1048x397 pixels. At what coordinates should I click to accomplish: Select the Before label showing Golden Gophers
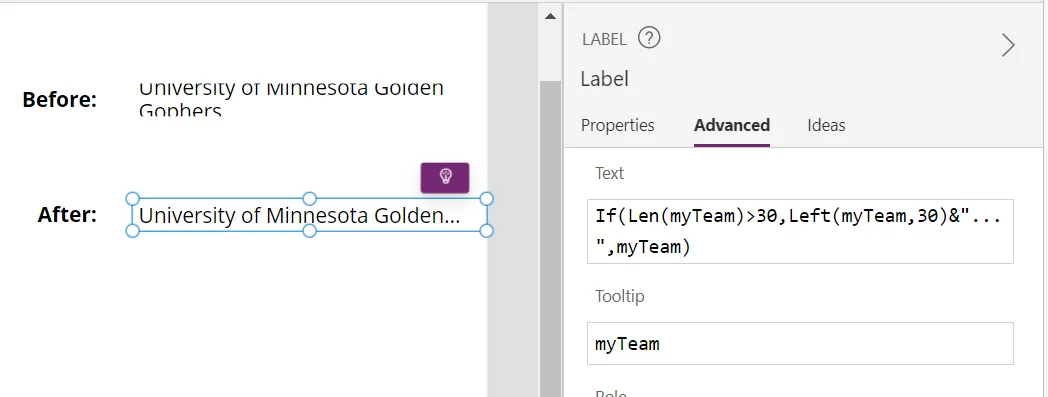(291, 99)
